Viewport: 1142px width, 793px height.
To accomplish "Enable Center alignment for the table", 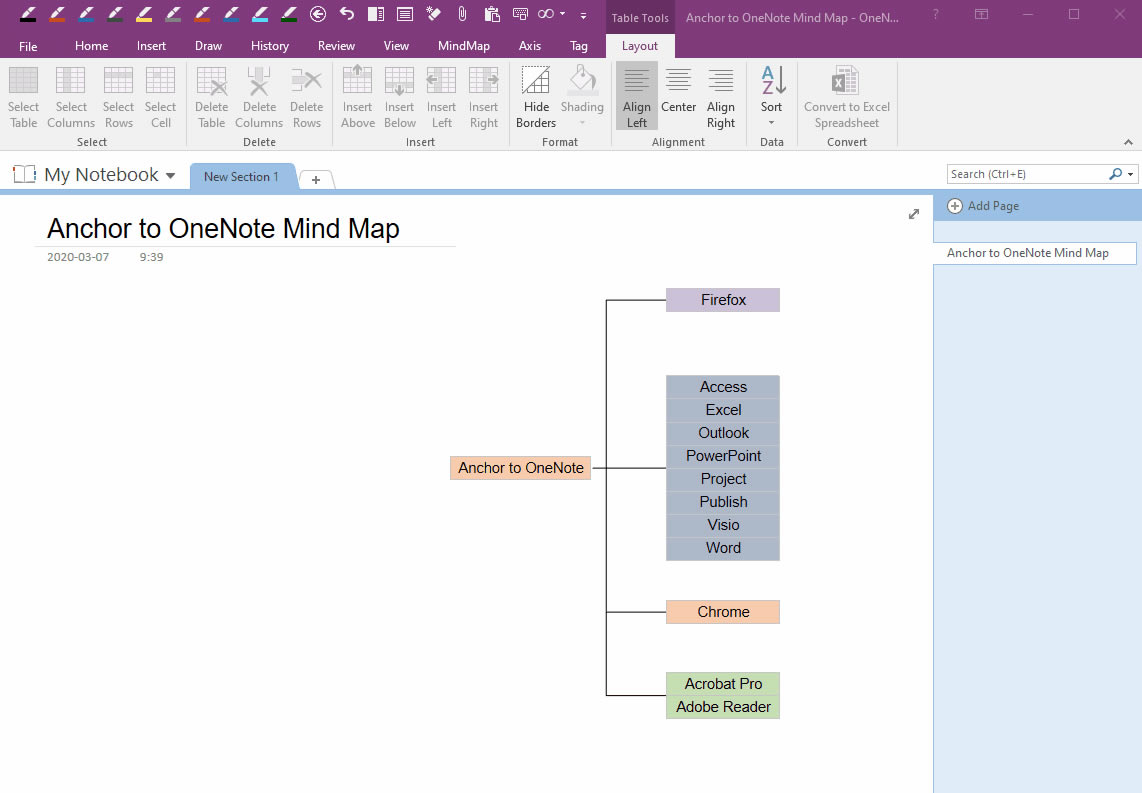I will click(x=678, y=95).
